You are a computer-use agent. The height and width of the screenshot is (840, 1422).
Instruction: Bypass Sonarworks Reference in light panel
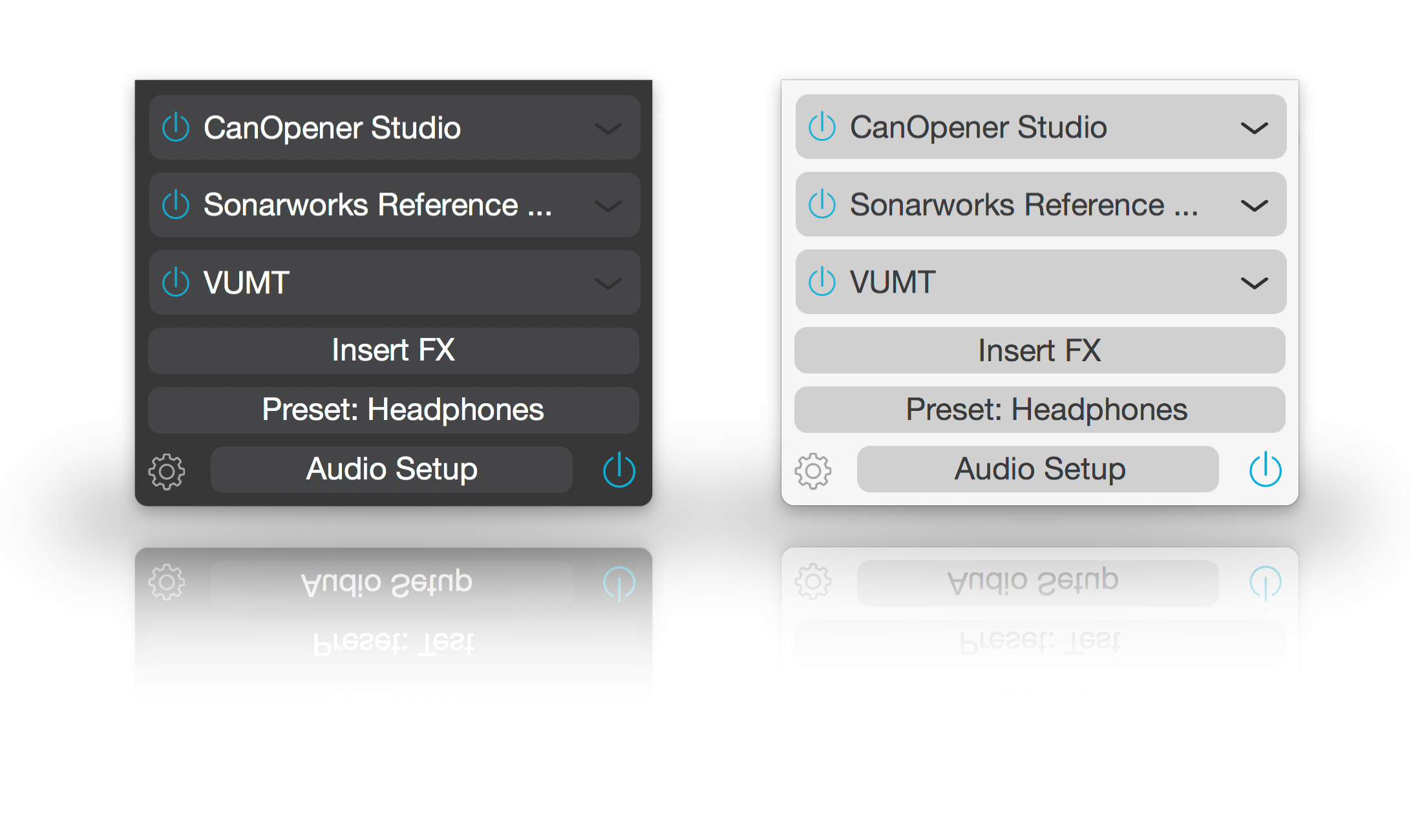[x=822, y=204]
